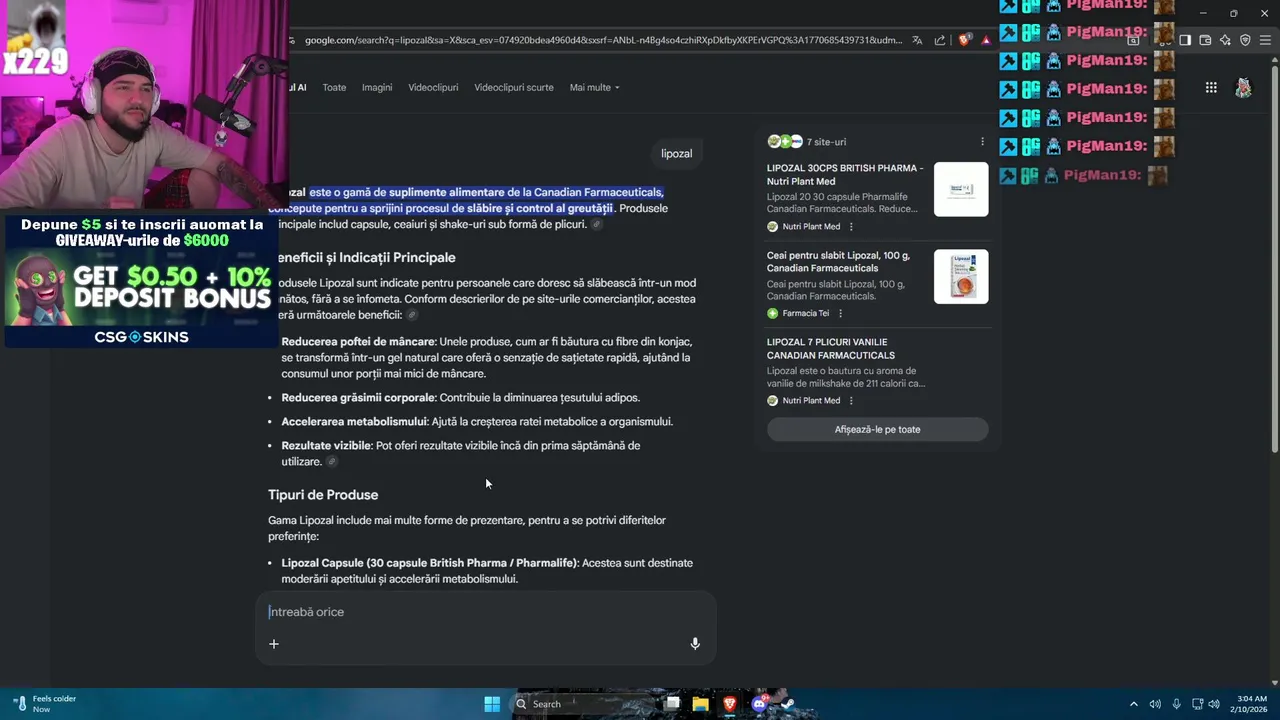Click the microphone voice input icon
The image size is (1280, 720).
point(695,644)
